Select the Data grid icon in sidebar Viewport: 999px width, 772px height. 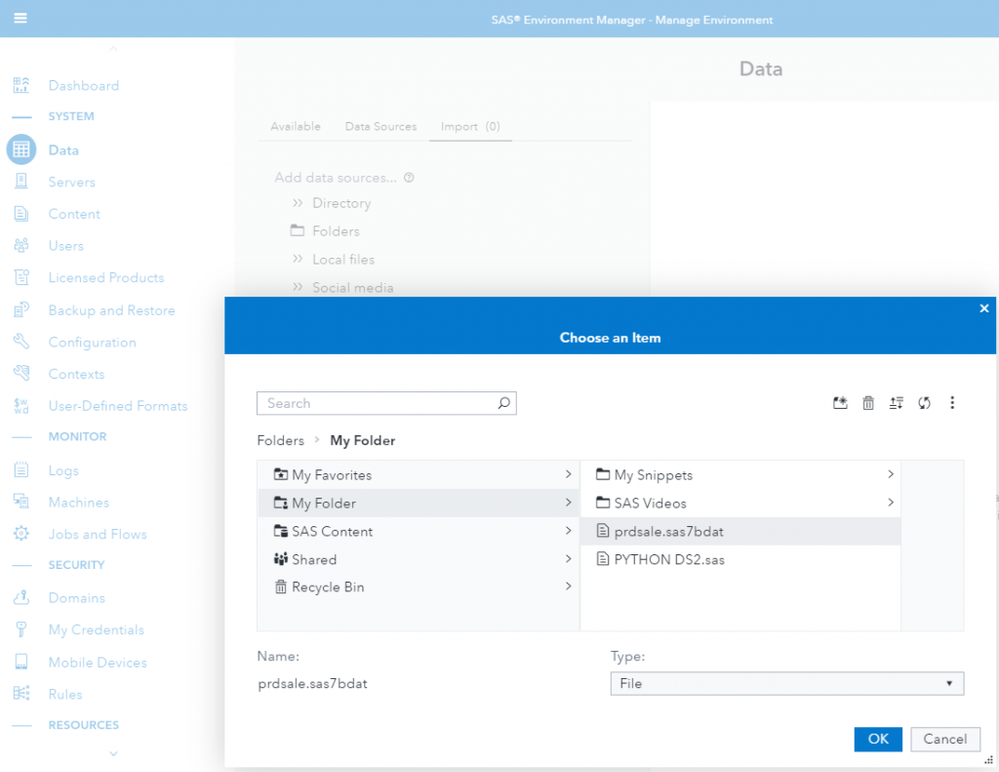click(x=21, y=150)
